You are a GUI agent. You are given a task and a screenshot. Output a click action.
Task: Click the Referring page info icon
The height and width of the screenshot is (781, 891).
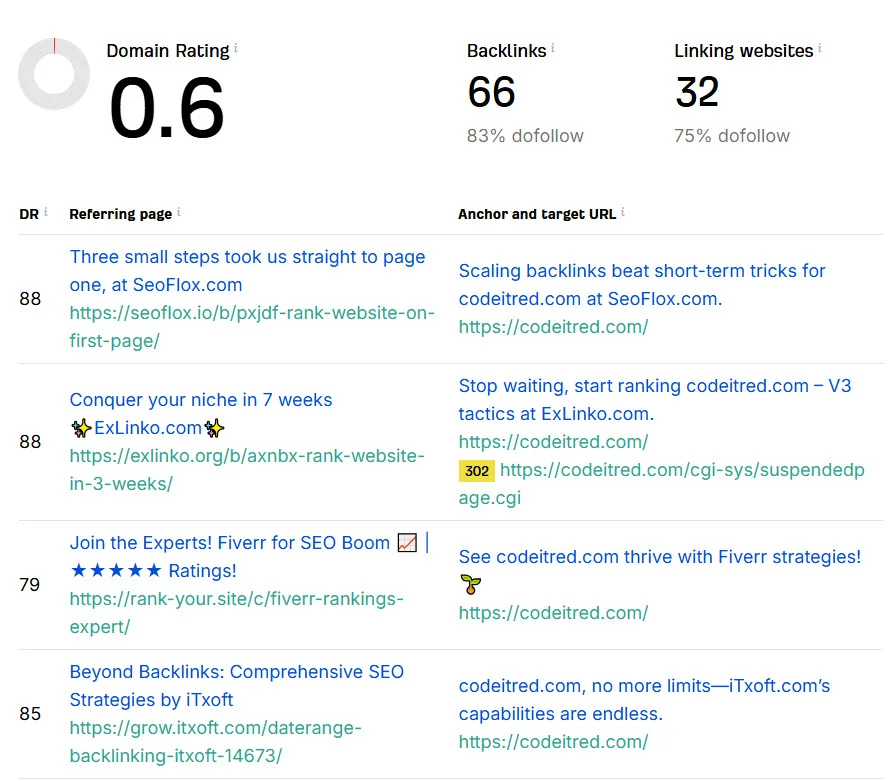(x=178, y=211)
